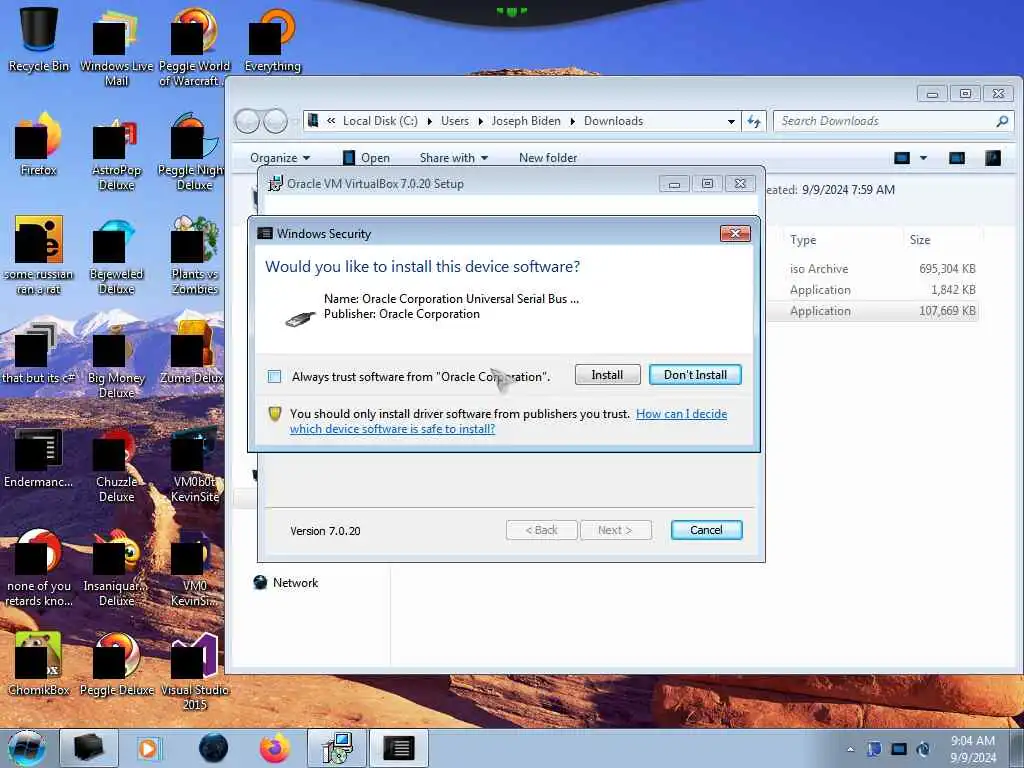The image size is (1024, 768).
Task: Click the Explorer forward navigation button
Action: pos(275,121)
